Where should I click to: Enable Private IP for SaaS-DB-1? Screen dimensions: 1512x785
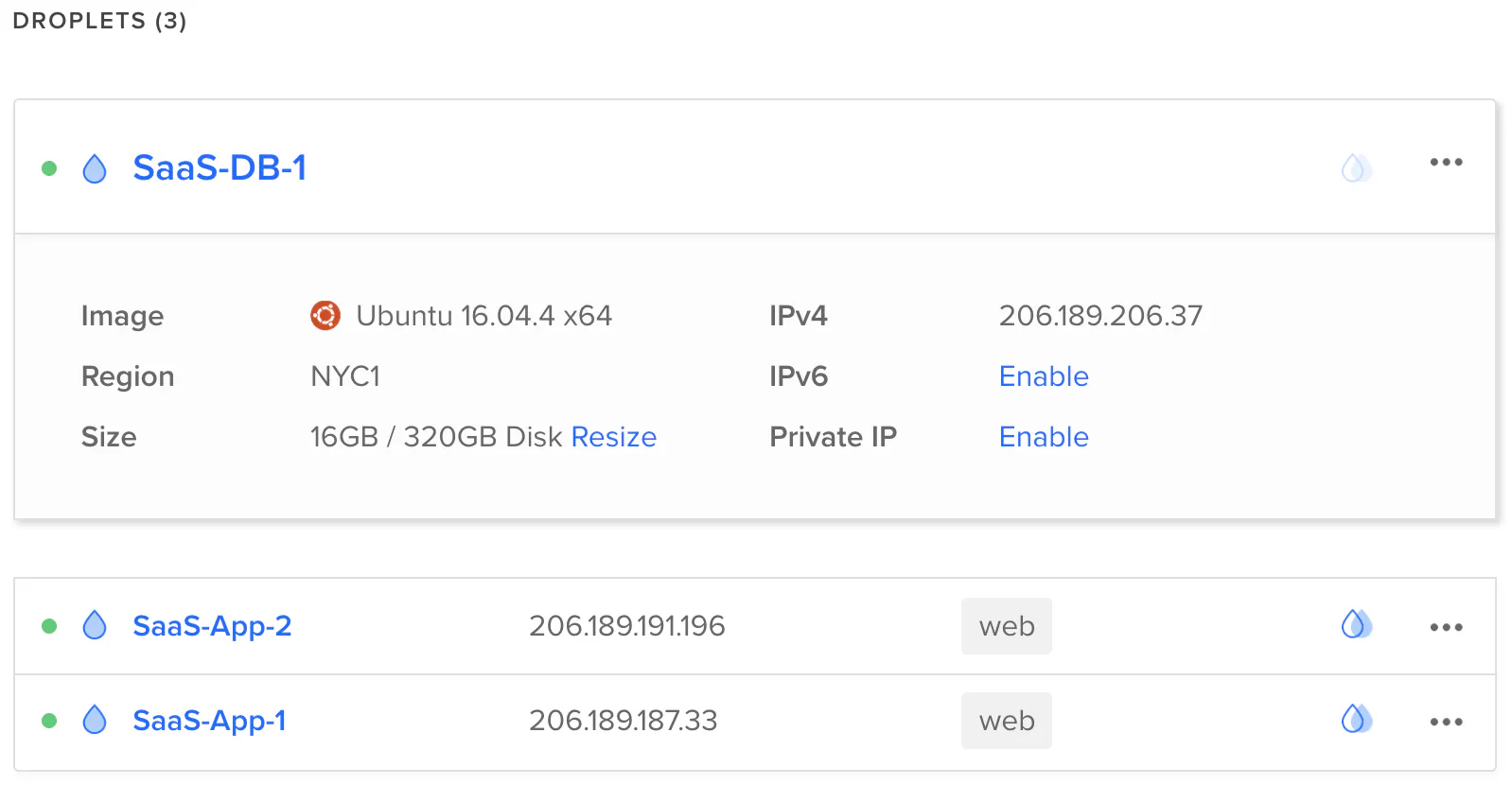pyautogui.click(x=1044, y=437)
